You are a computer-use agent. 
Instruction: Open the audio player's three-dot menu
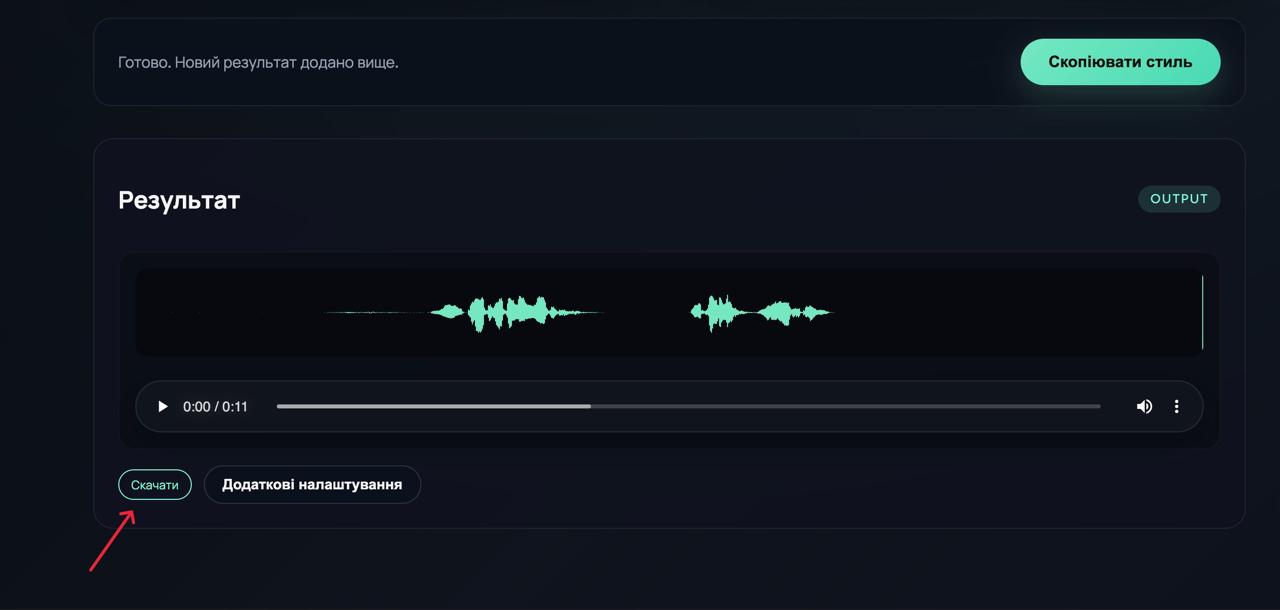pos(1177,407)
